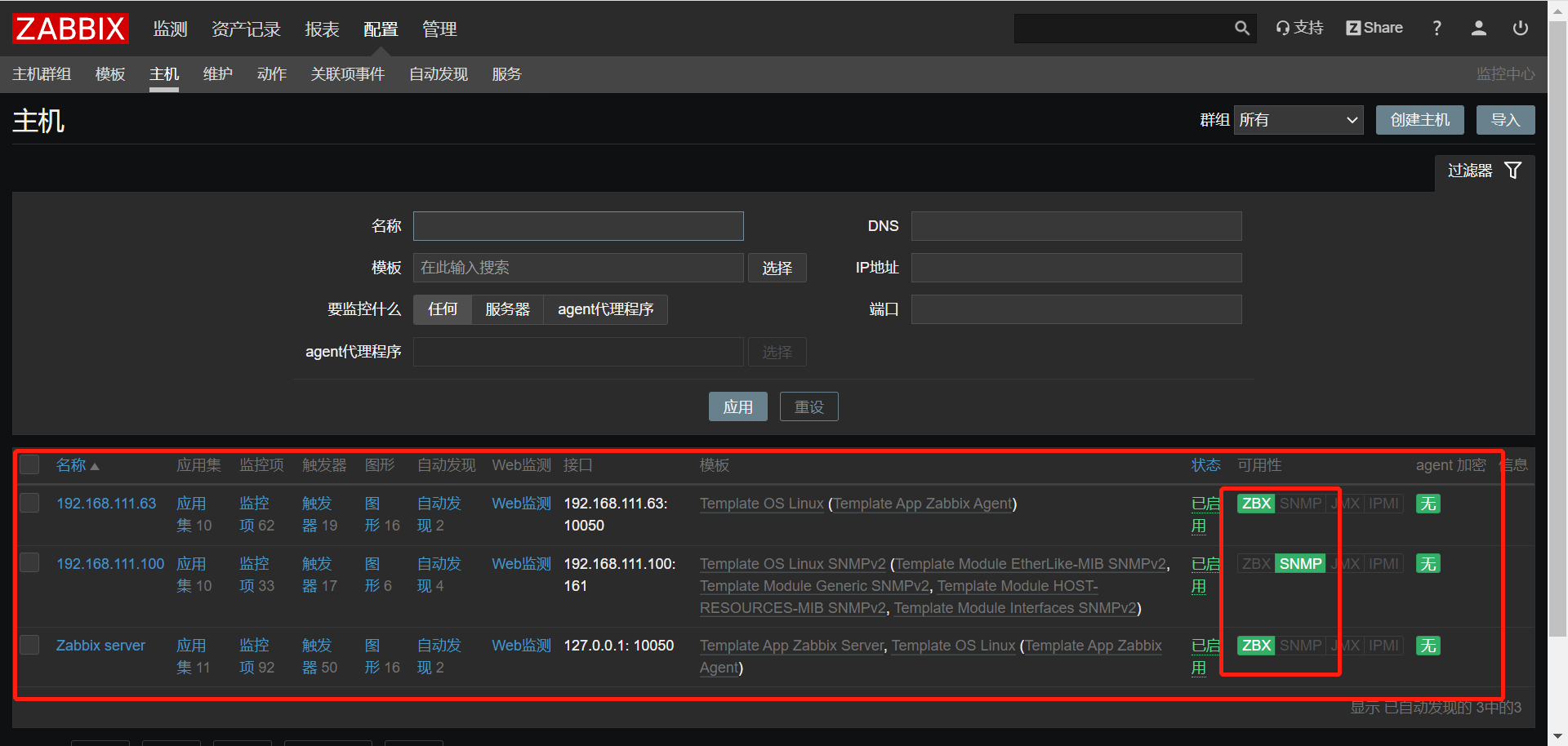Go to 模板 submenu
The height and width of the screenshot is (746, 1568).
(x=110, y=74)
